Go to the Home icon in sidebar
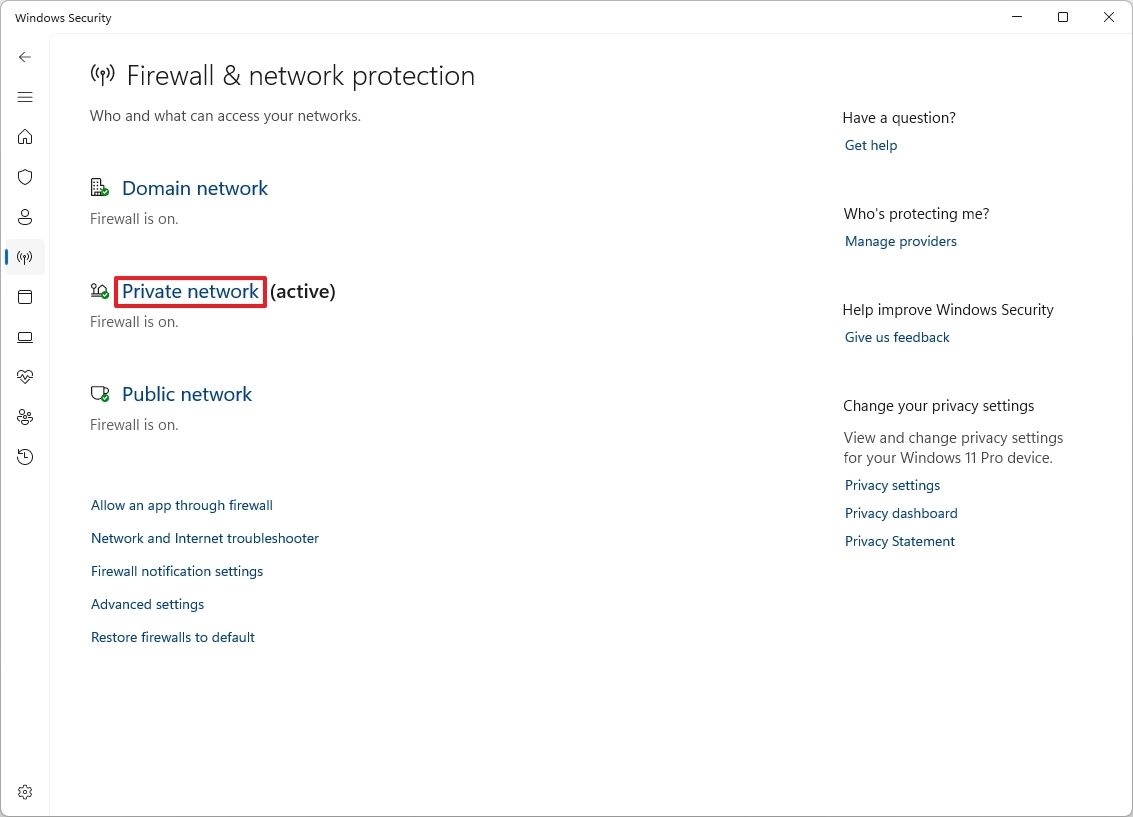 click(24, 137)
